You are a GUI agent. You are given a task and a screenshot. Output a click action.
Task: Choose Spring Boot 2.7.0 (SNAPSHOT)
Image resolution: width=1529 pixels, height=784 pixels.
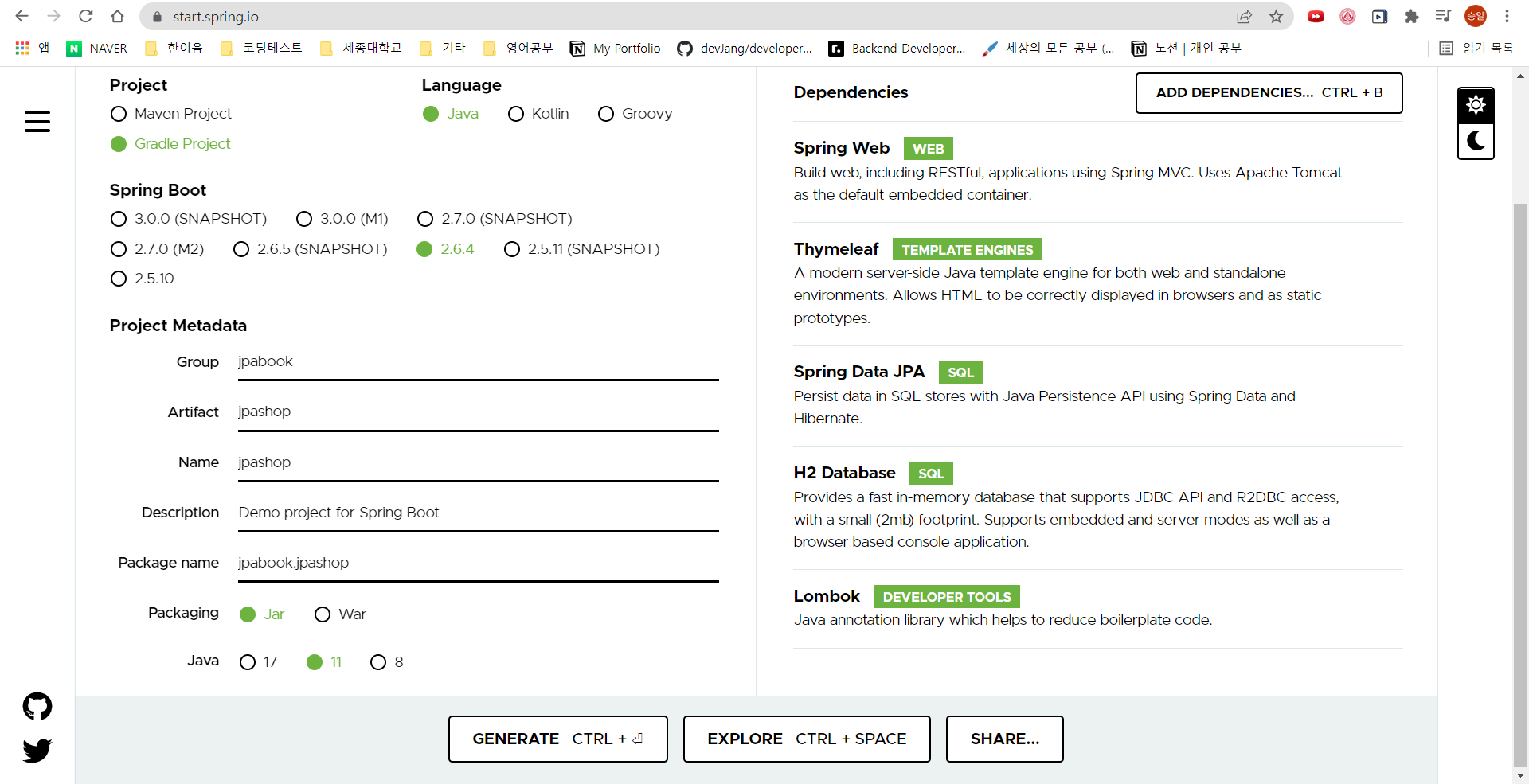(495, 219)
